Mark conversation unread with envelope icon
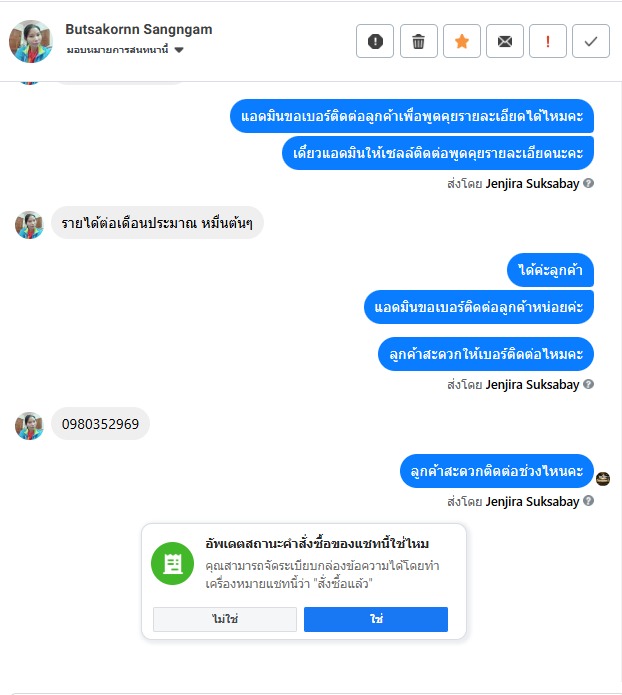The width and height of the screenshot is (622, 695). tap(505, 41)
